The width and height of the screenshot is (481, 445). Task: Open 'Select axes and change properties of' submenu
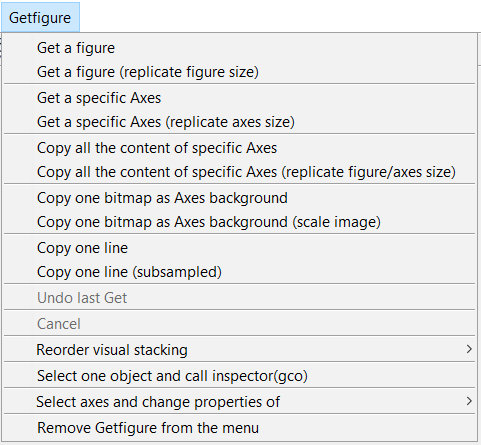[240, 402]
